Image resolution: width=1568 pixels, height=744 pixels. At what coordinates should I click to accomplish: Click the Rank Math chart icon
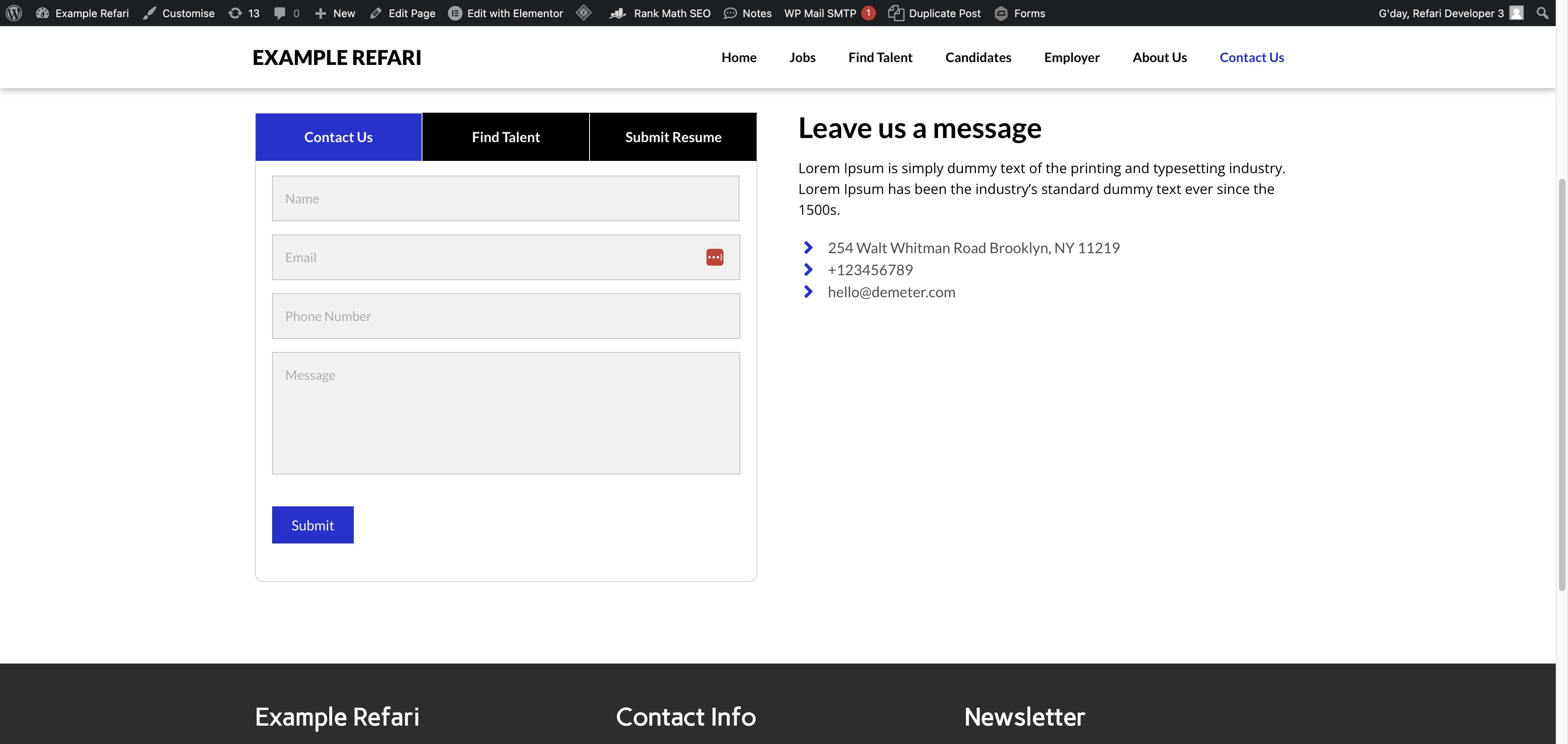pyautogui.click(x=618, y=13)
